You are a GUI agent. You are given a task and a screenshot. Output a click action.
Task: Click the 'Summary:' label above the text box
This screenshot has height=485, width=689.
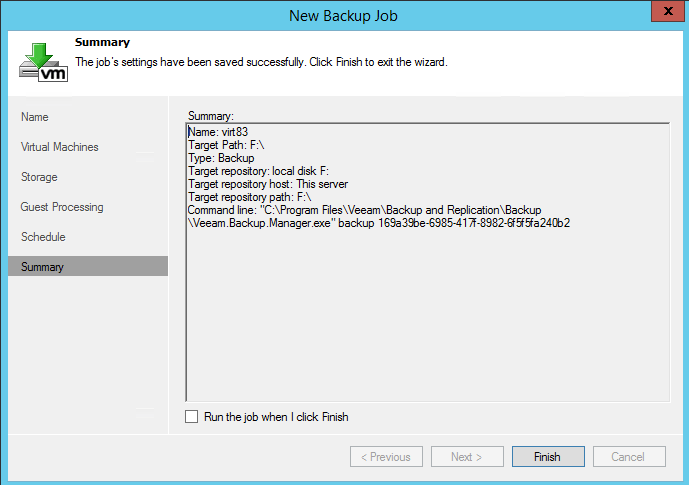211,116
